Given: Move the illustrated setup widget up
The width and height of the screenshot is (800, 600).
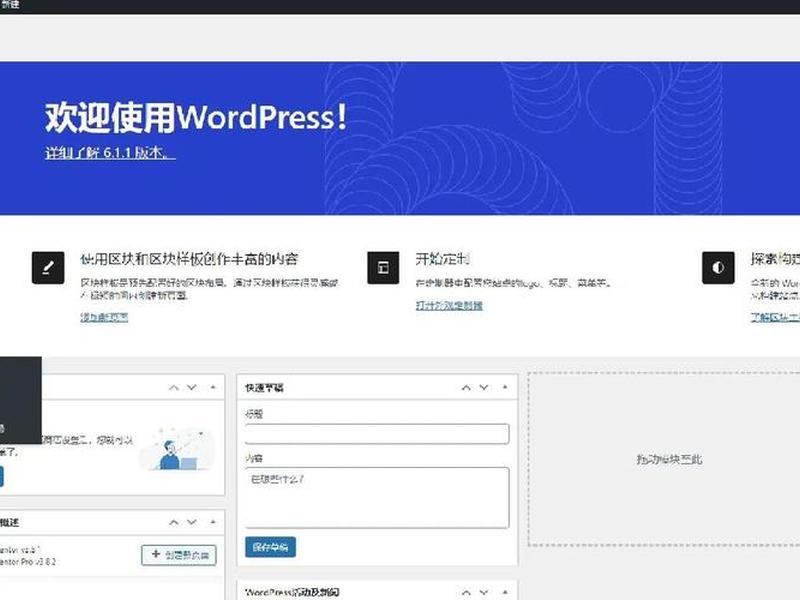Looking at the screenshot, I should (x=174, y=388).
